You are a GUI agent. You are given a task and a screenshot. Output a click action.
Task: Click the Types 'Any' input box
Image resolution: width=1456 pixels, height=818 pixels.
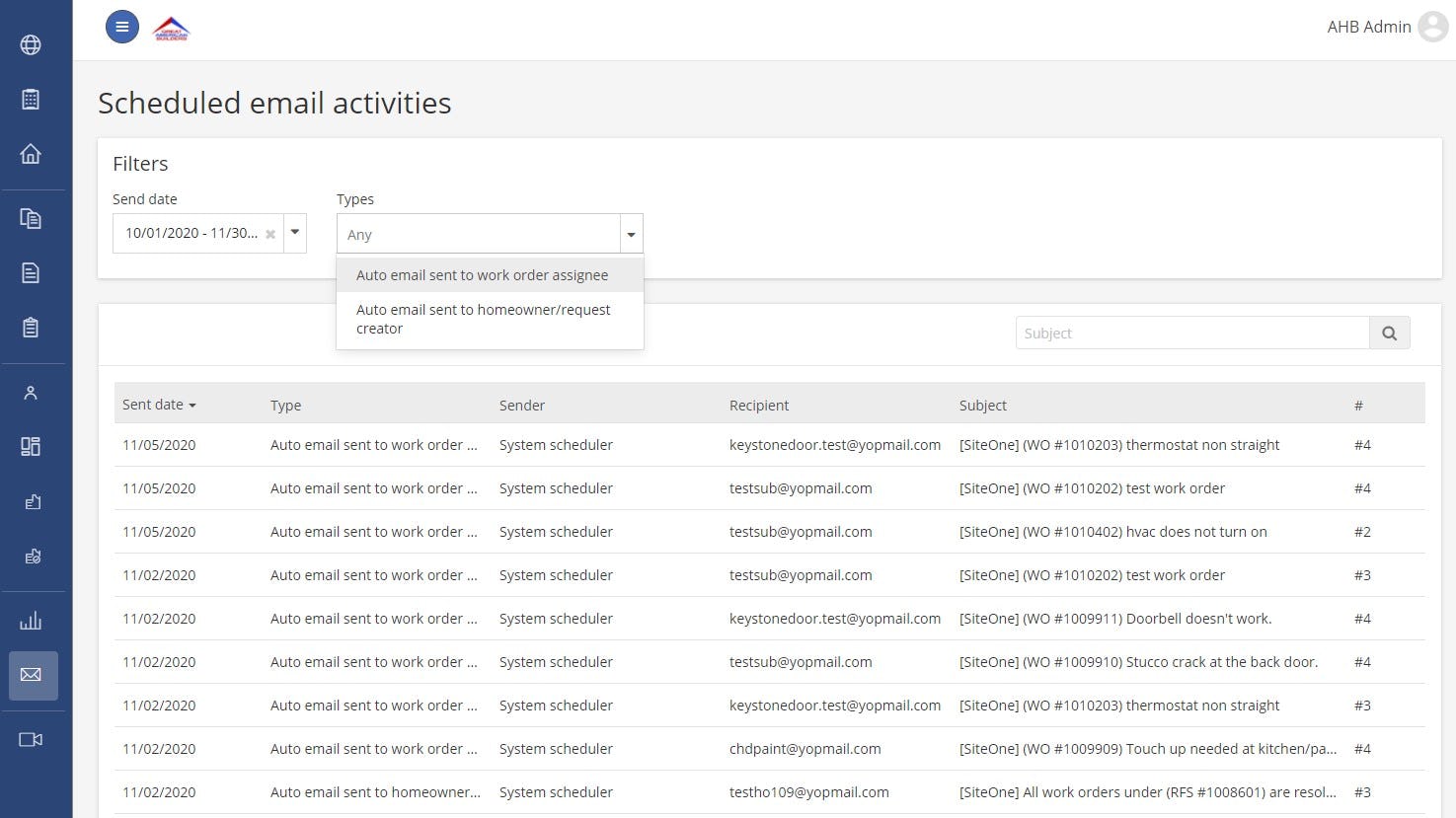point(479,235)
